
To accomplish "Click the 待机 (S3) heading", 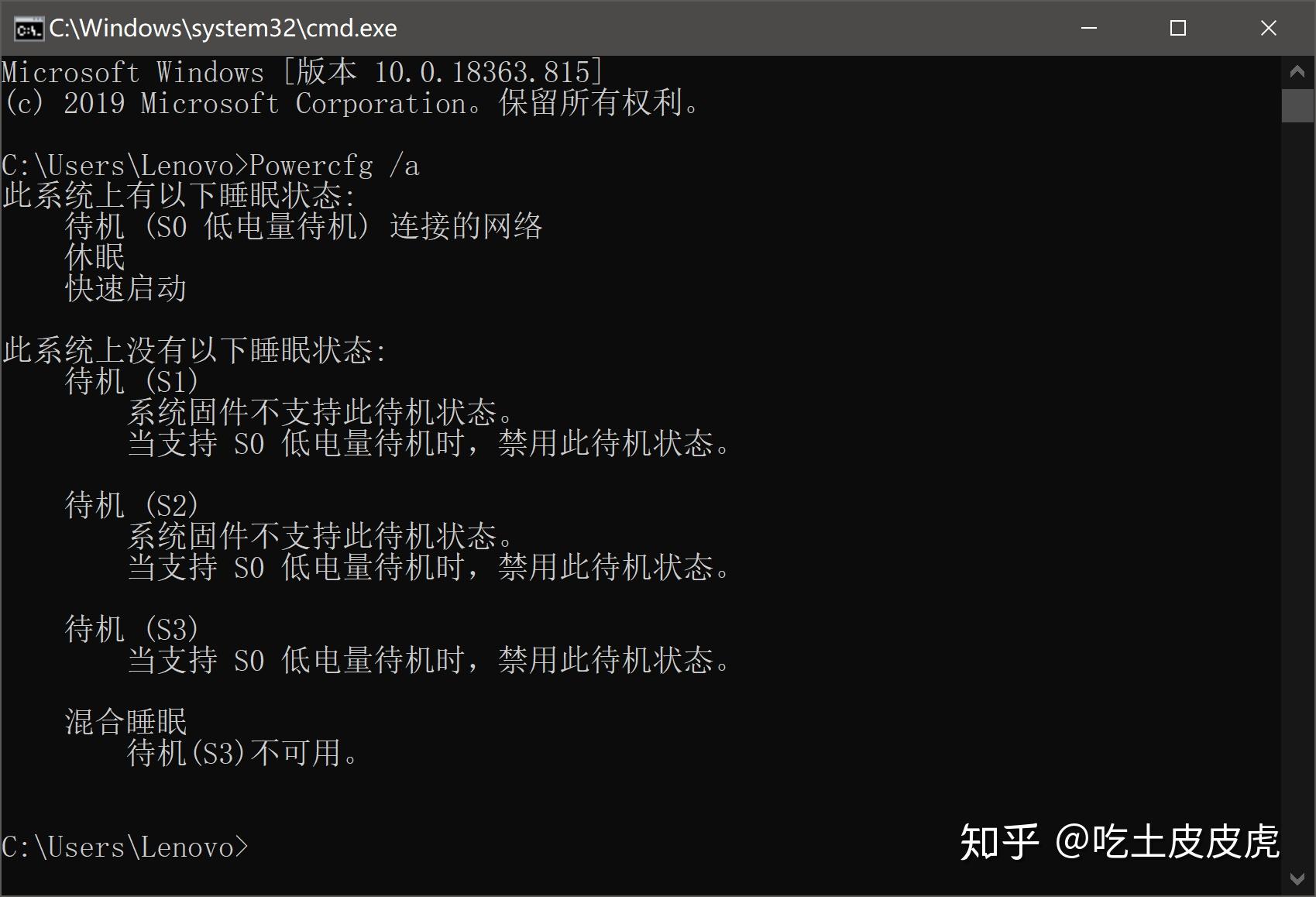I will [x=132, y=629].
